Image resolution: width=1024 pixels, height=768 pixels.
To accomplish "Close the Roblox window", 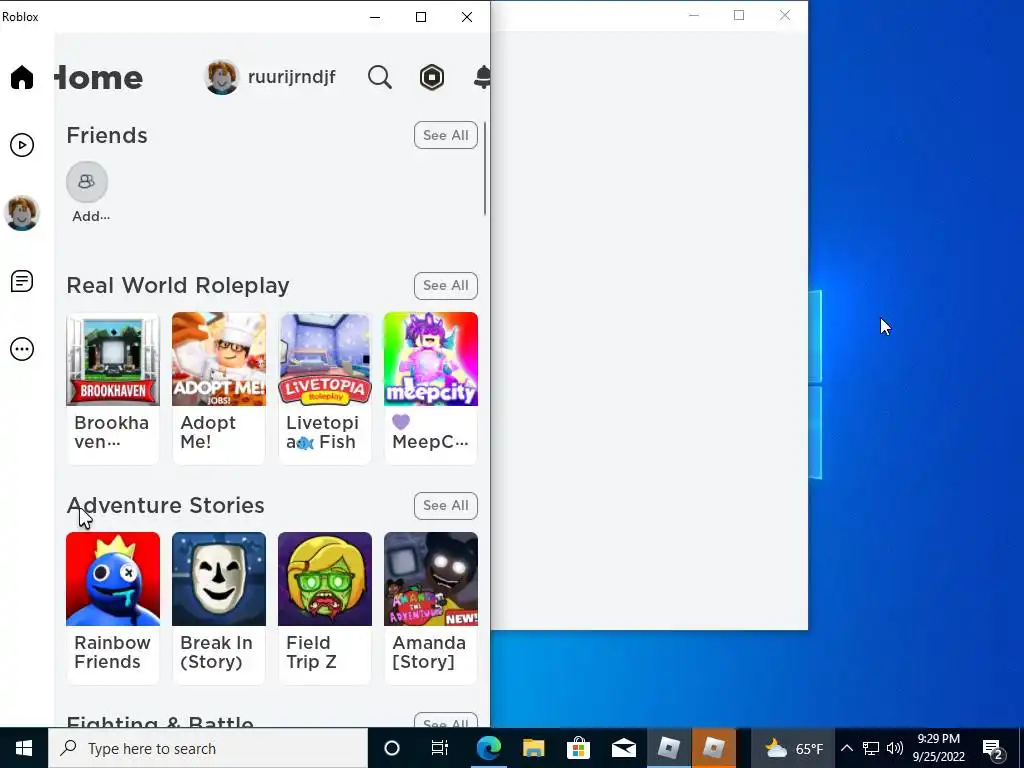I will coord(467,17).
